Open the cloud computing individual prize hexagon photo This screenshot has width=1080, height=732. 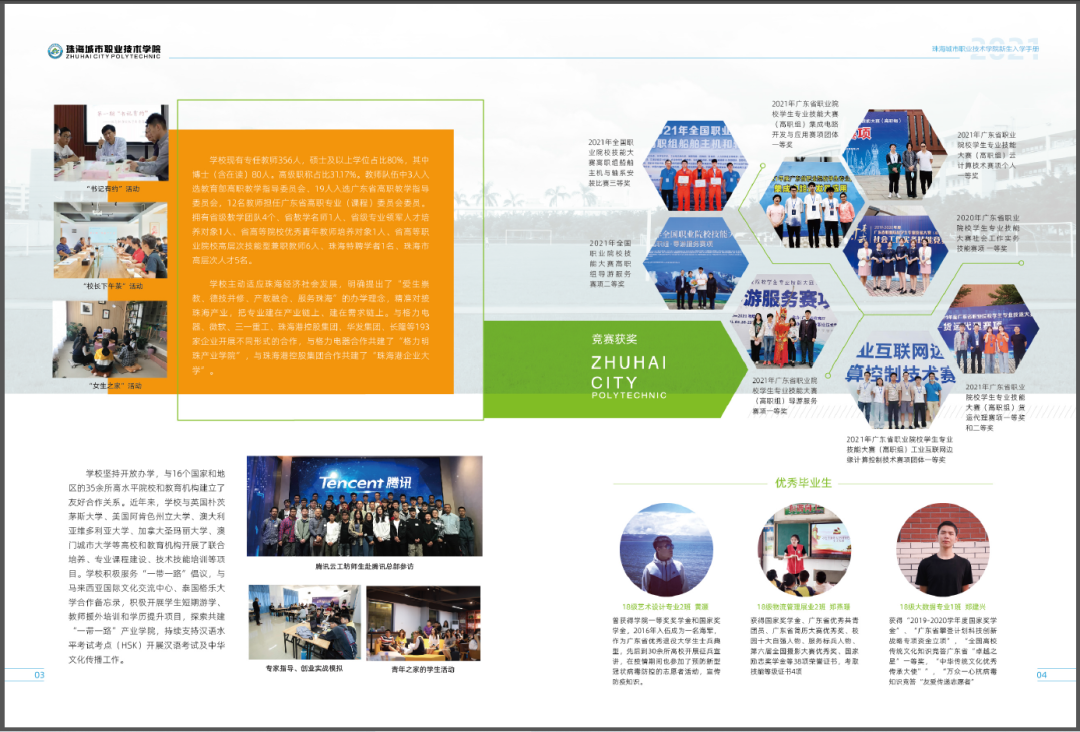[x=897, y=155]
